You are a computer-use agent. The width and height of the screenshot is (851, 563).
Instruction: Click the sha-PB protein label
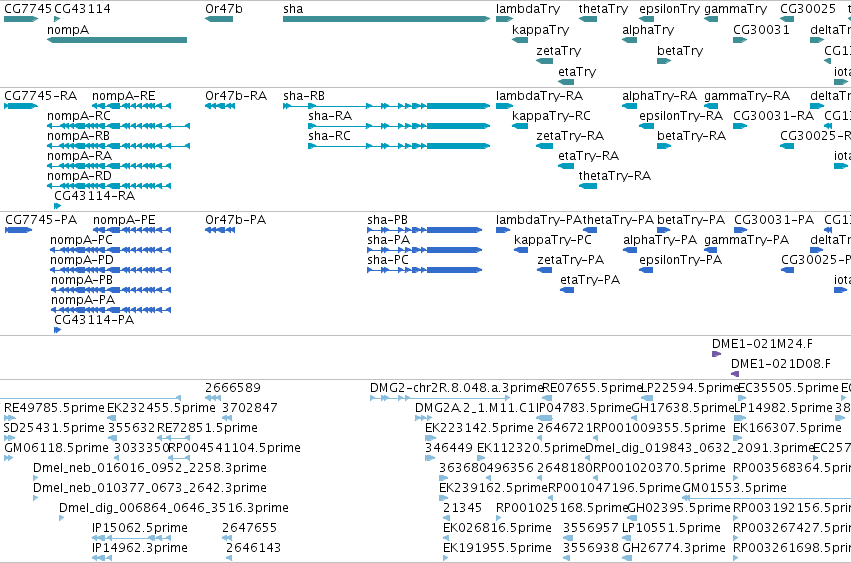click(388, 220)
